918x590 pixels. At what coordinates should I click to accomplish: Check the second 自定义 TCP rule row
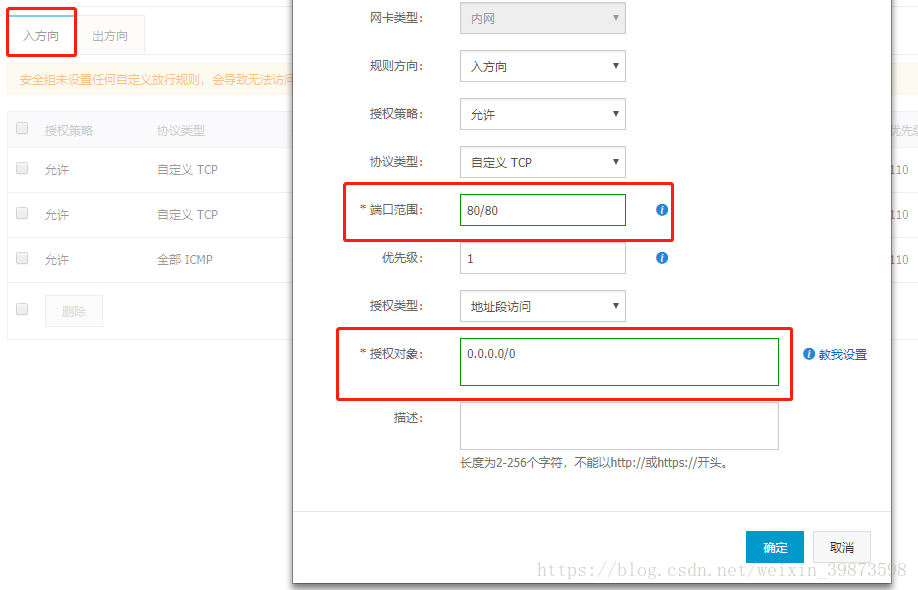coord(22,213)
